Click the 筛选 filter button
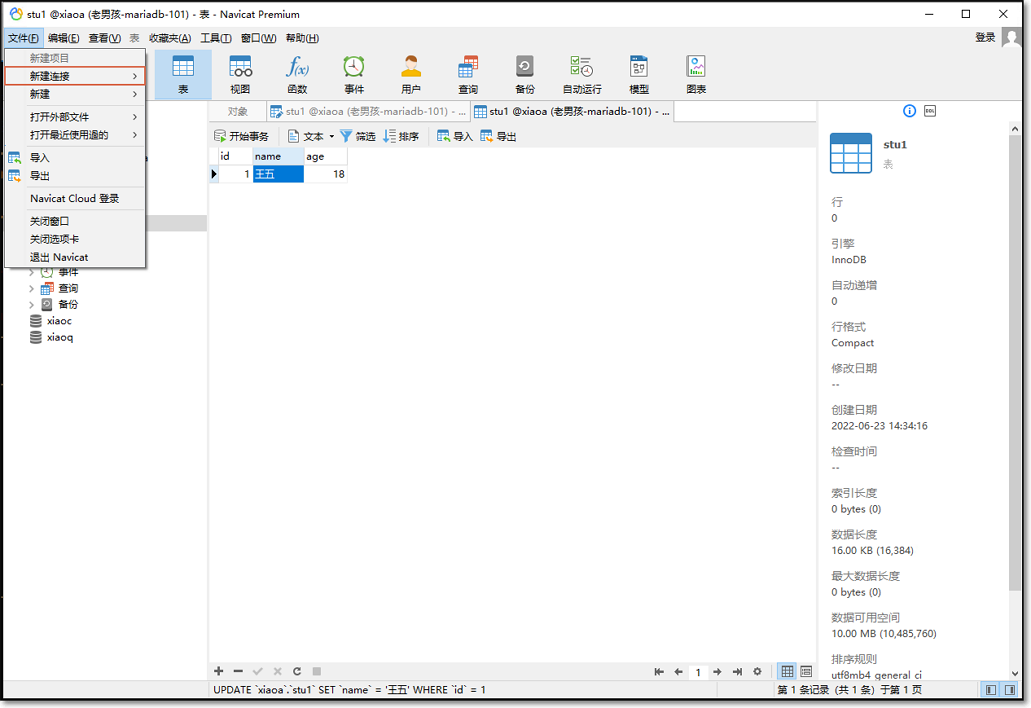 tap(358, 137)
